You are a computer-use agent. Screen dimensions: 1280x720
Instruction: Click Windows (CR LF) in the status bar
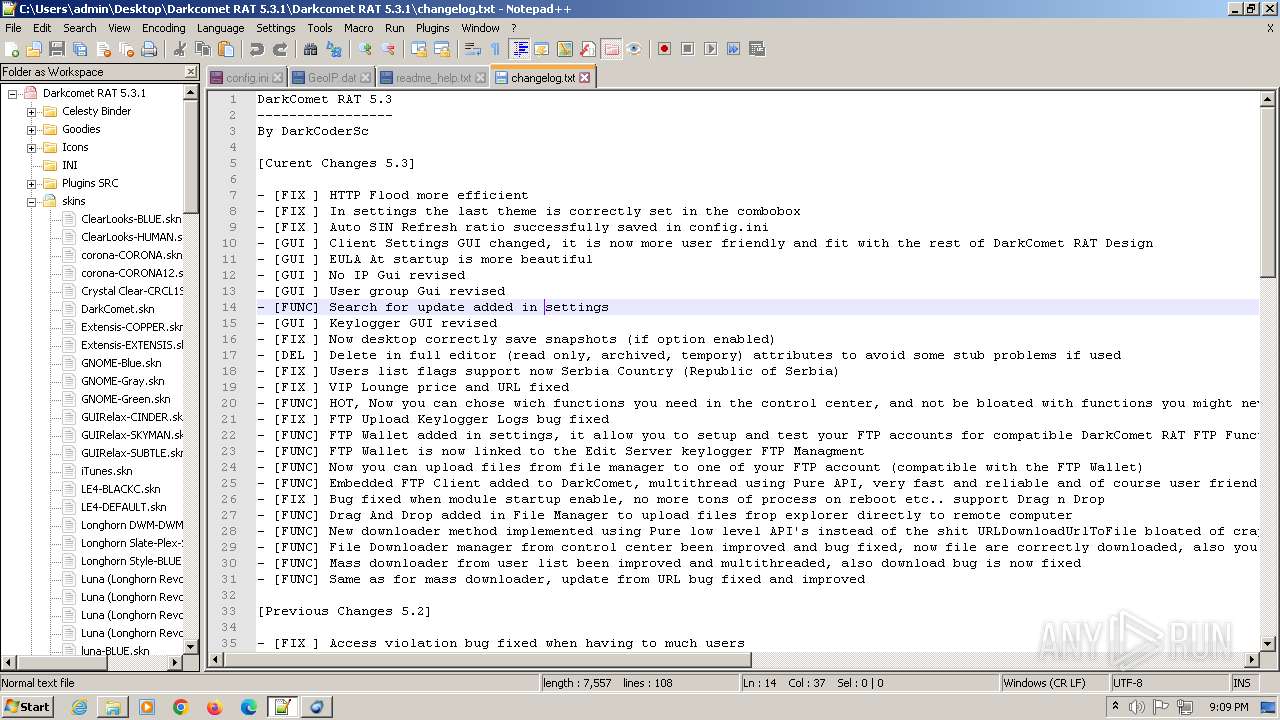point(1054,683)
